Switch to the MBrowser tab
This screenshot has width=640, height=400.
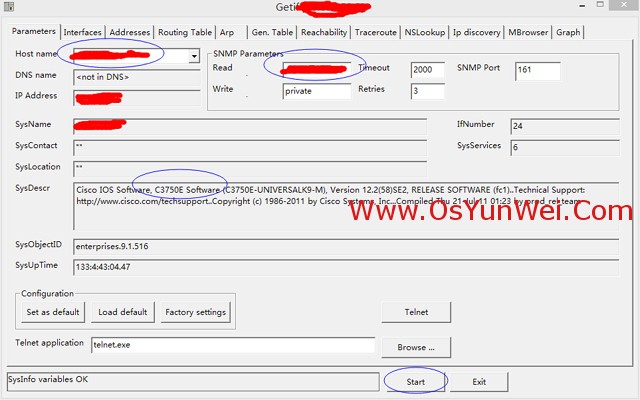(528, 32)
